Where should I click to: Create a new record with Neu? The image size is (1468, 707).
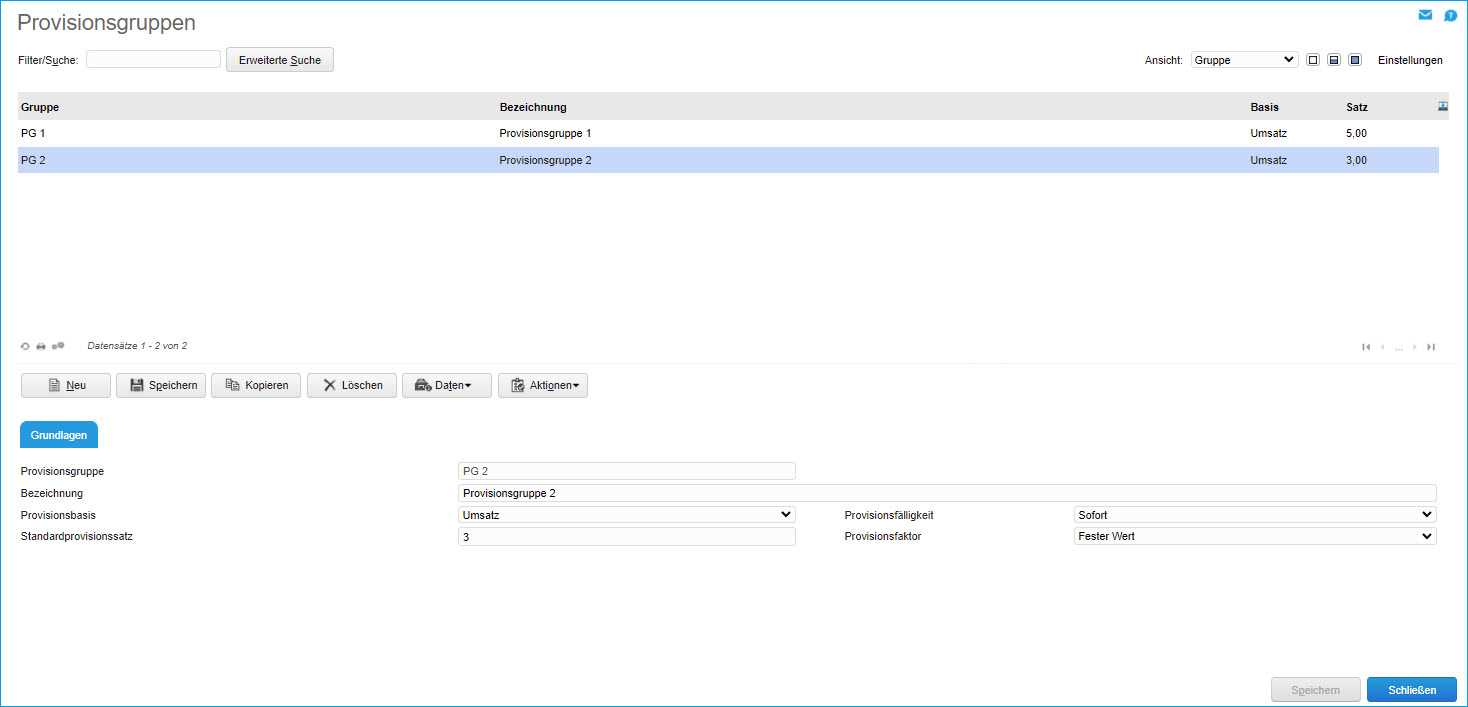point(66,385)
